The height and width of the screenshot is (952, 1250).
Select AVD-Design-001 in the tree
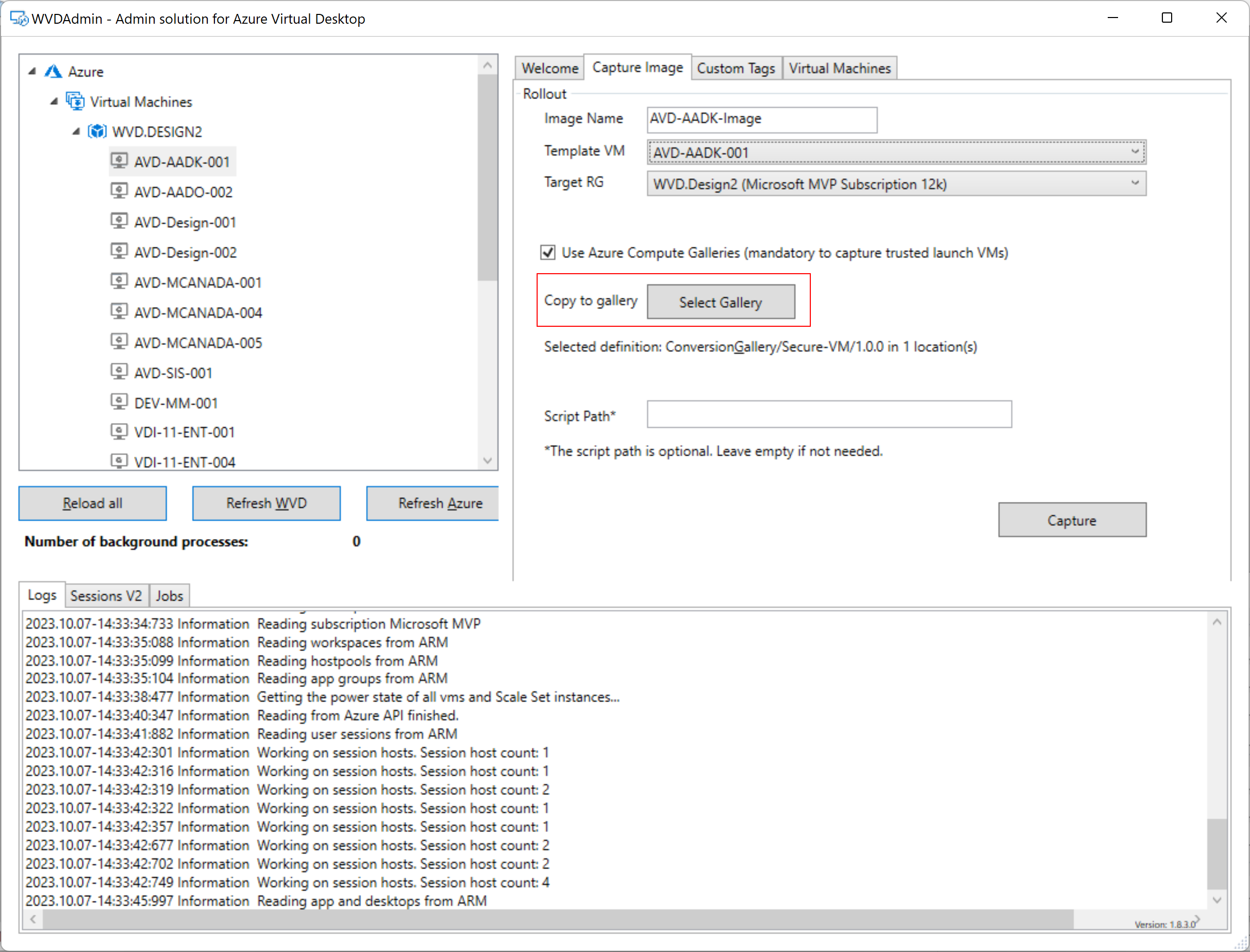pos(185,222)
